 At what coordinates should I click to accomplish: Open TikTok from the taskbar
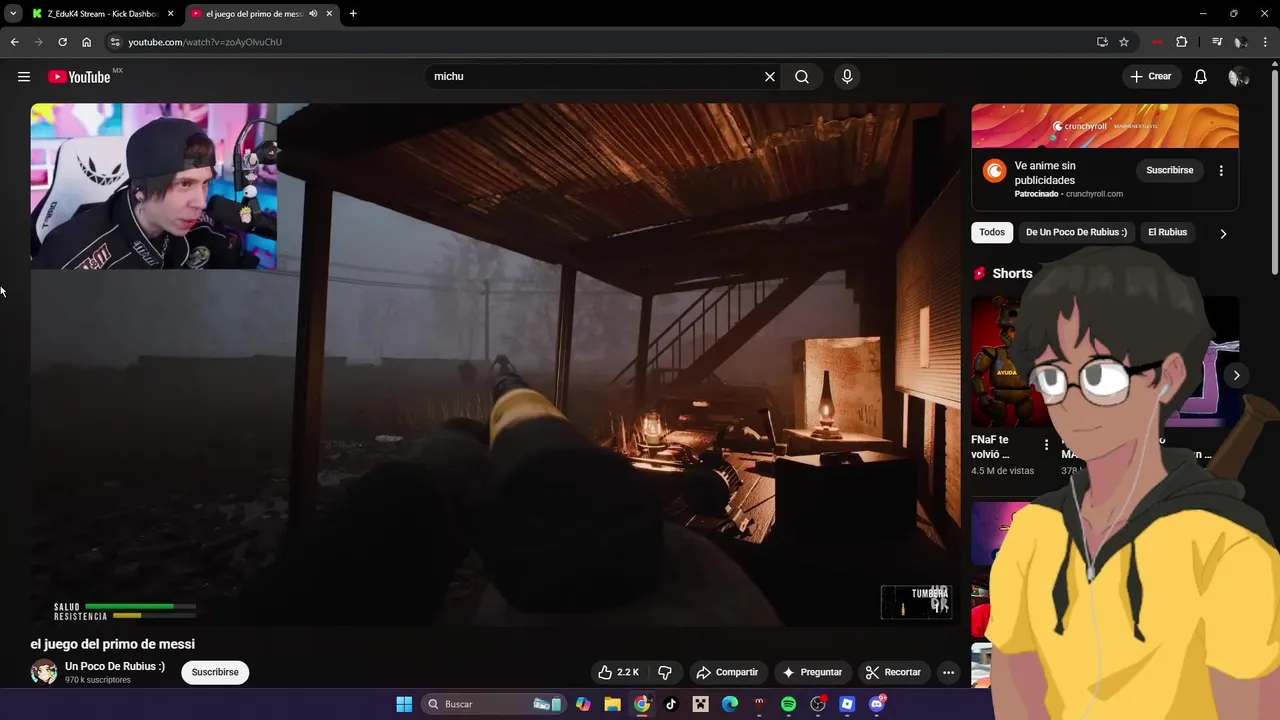(x=671, y=704)
